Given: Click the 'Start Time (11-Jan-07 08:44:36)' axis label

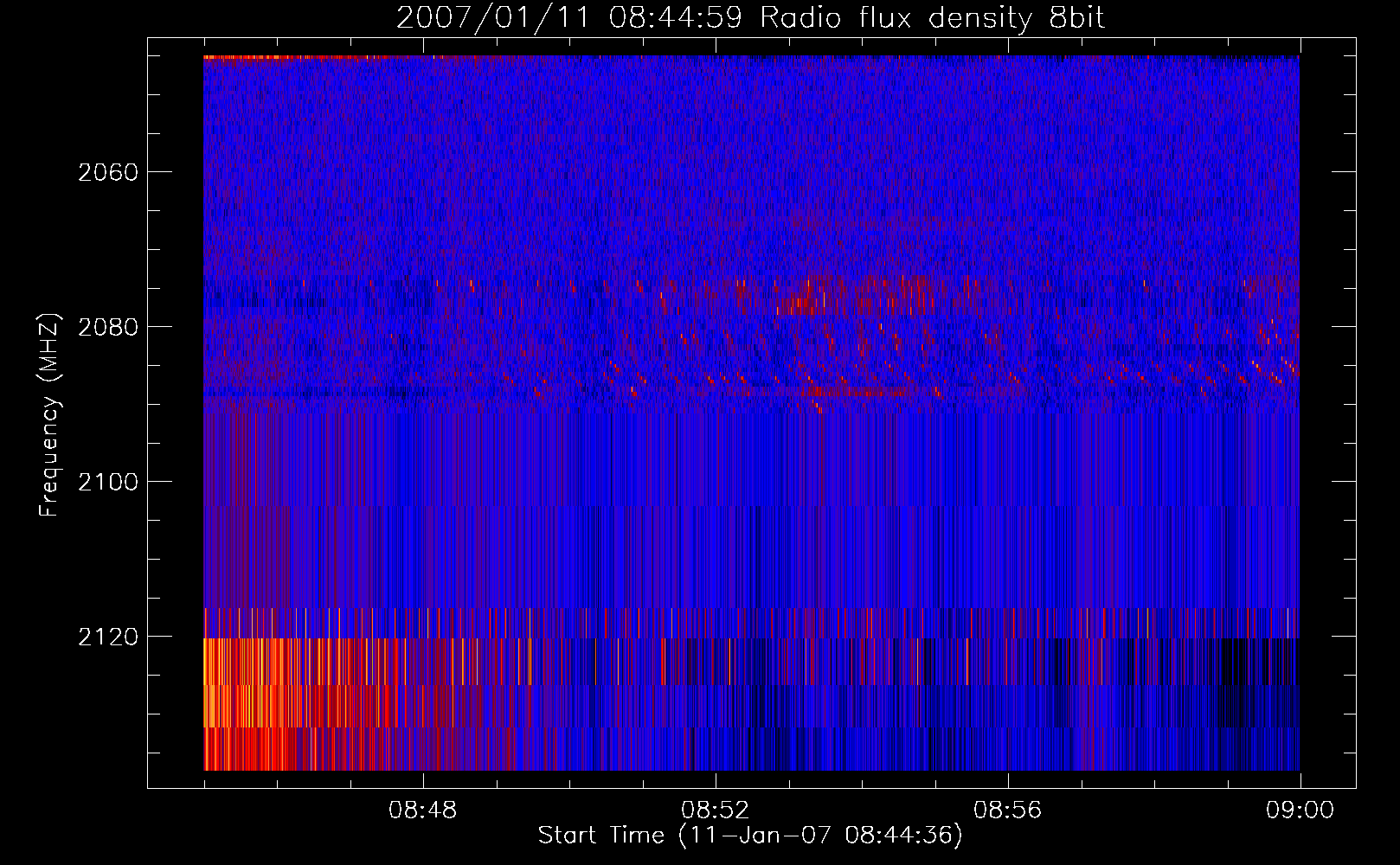Looking at the screenshot, I should (750, 836).
